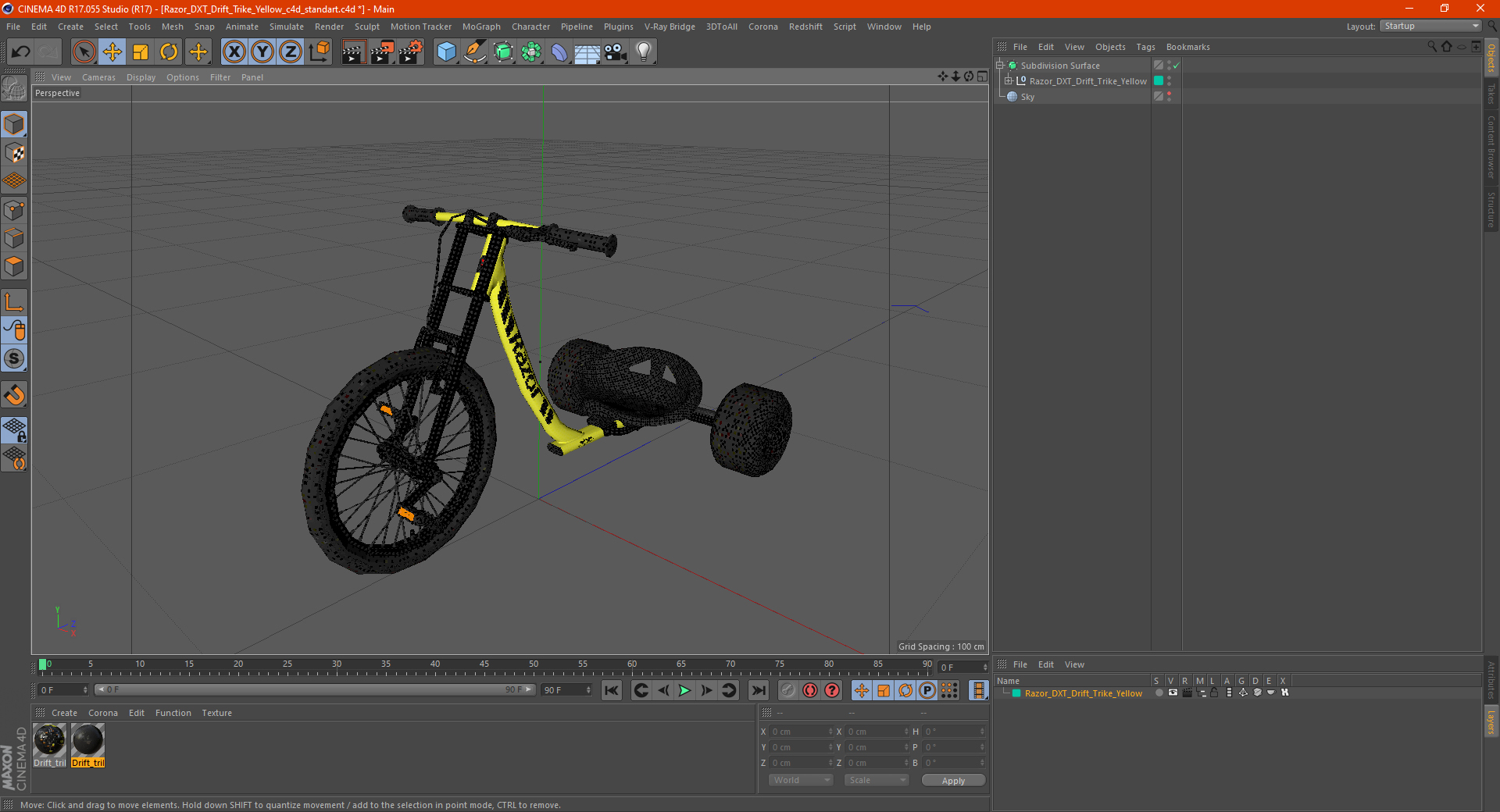Image resolution: width=1500 pixels, height=812 pixels.
Task: Toggle X axis lock
Action: pos(234,52)
